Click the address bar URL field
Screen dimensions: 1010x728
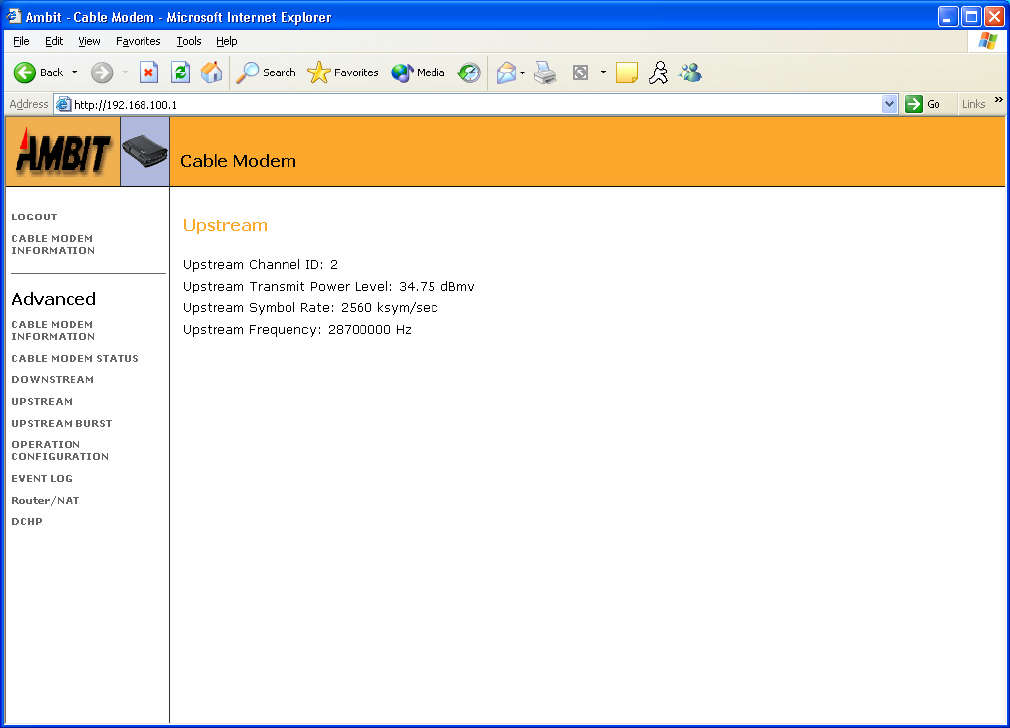point(477,104)
